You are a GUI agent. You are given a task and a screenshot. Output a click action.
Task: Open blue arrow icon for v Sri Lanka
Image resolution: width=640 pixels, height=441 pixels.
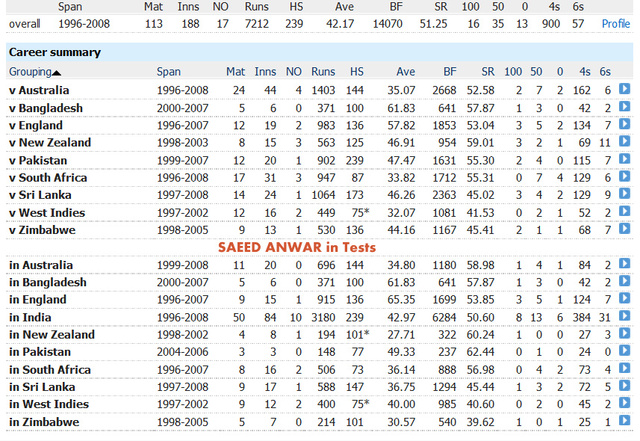[624, 195]
